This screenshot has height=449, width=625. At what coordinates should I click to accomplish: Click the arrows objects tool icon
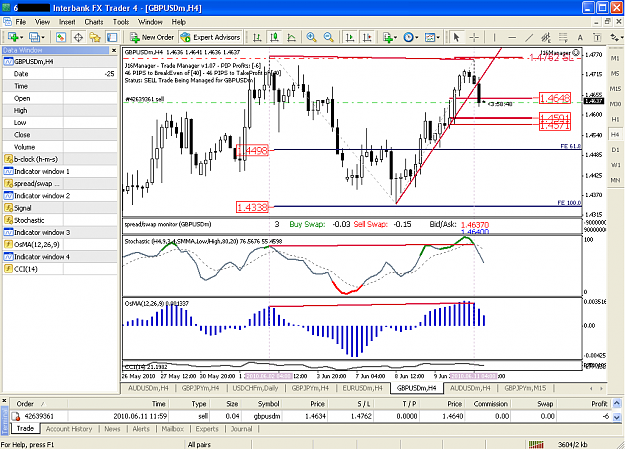click(x=614, y=37)
